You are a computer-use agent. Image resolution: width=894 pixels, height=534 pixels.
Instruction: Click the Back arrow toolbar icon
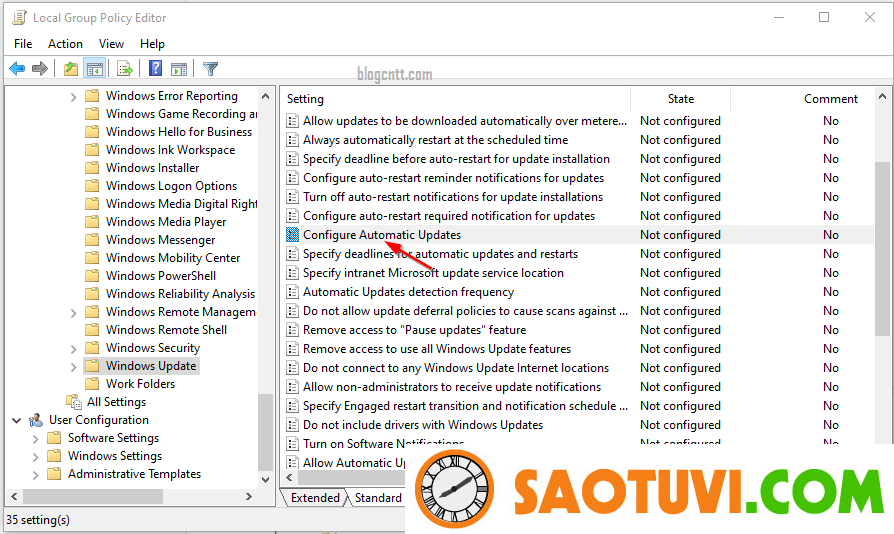pyautogui.click(x=17, y=69)
